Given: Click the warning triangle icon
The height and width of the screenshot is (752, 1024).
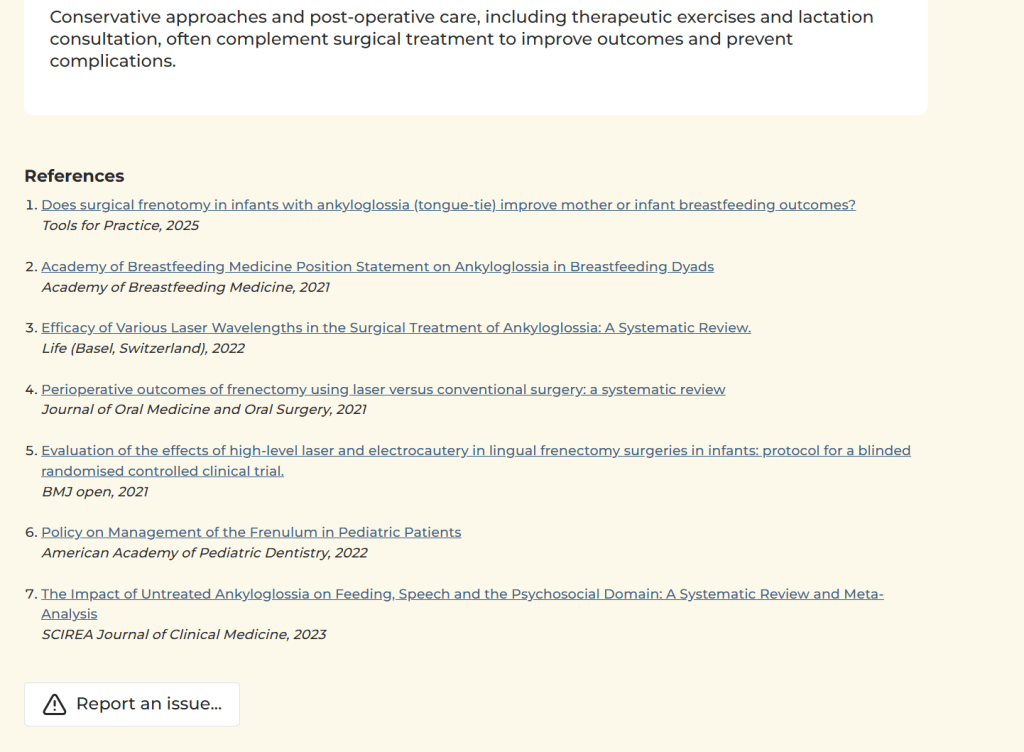Looking at the screenshot, I should tap(55, 705).
